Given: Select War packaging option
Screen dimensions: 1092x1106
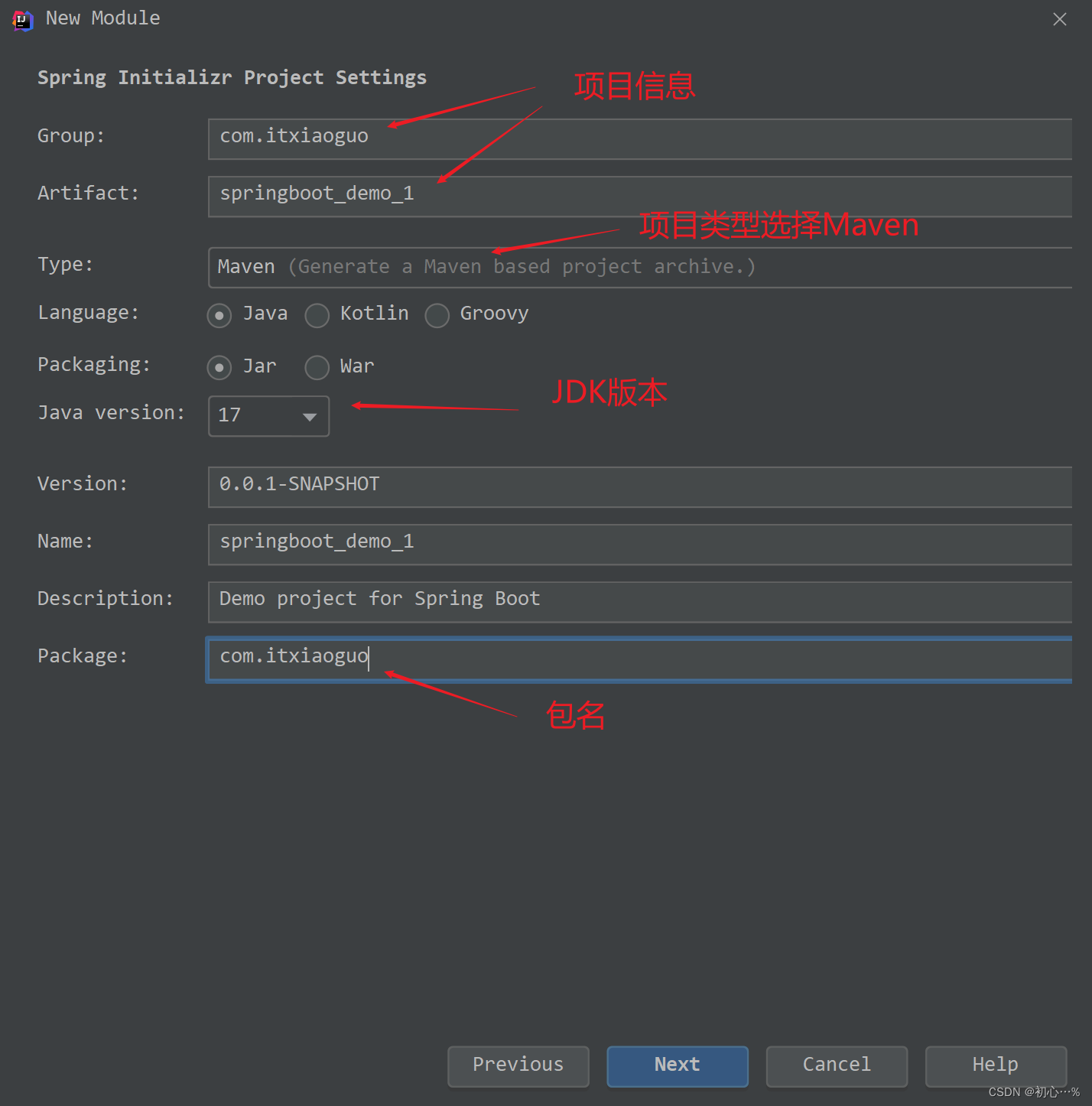Looking at the screenshot, I should click(317, 368).
